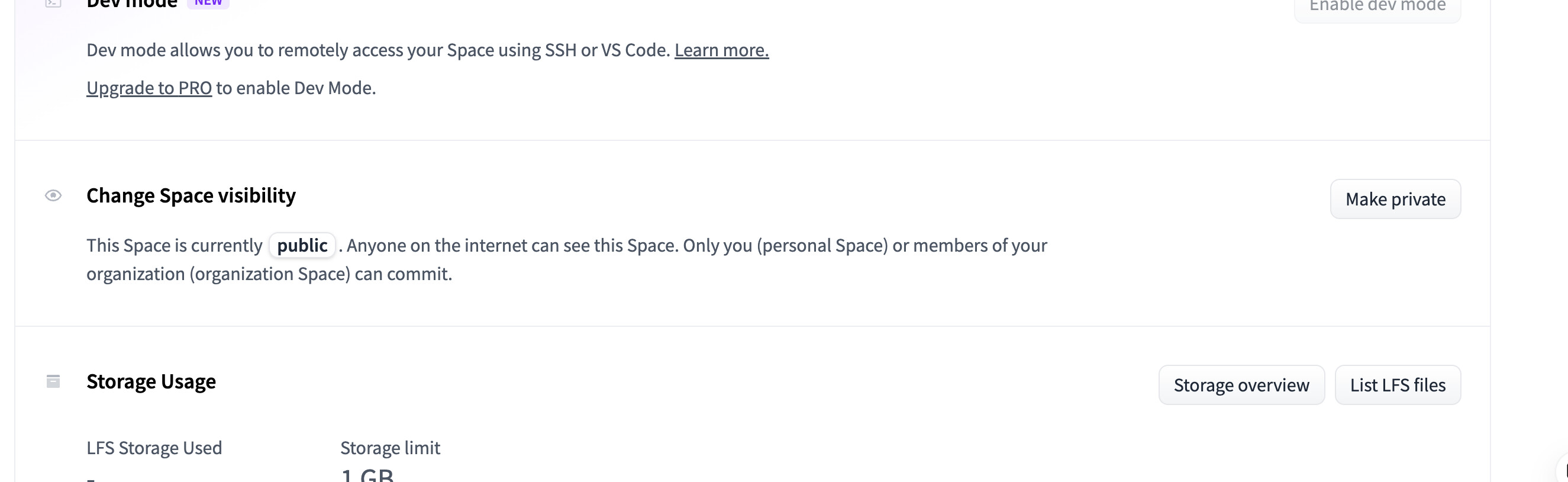Follow the Upgrade to PRO link

[149, 88]
